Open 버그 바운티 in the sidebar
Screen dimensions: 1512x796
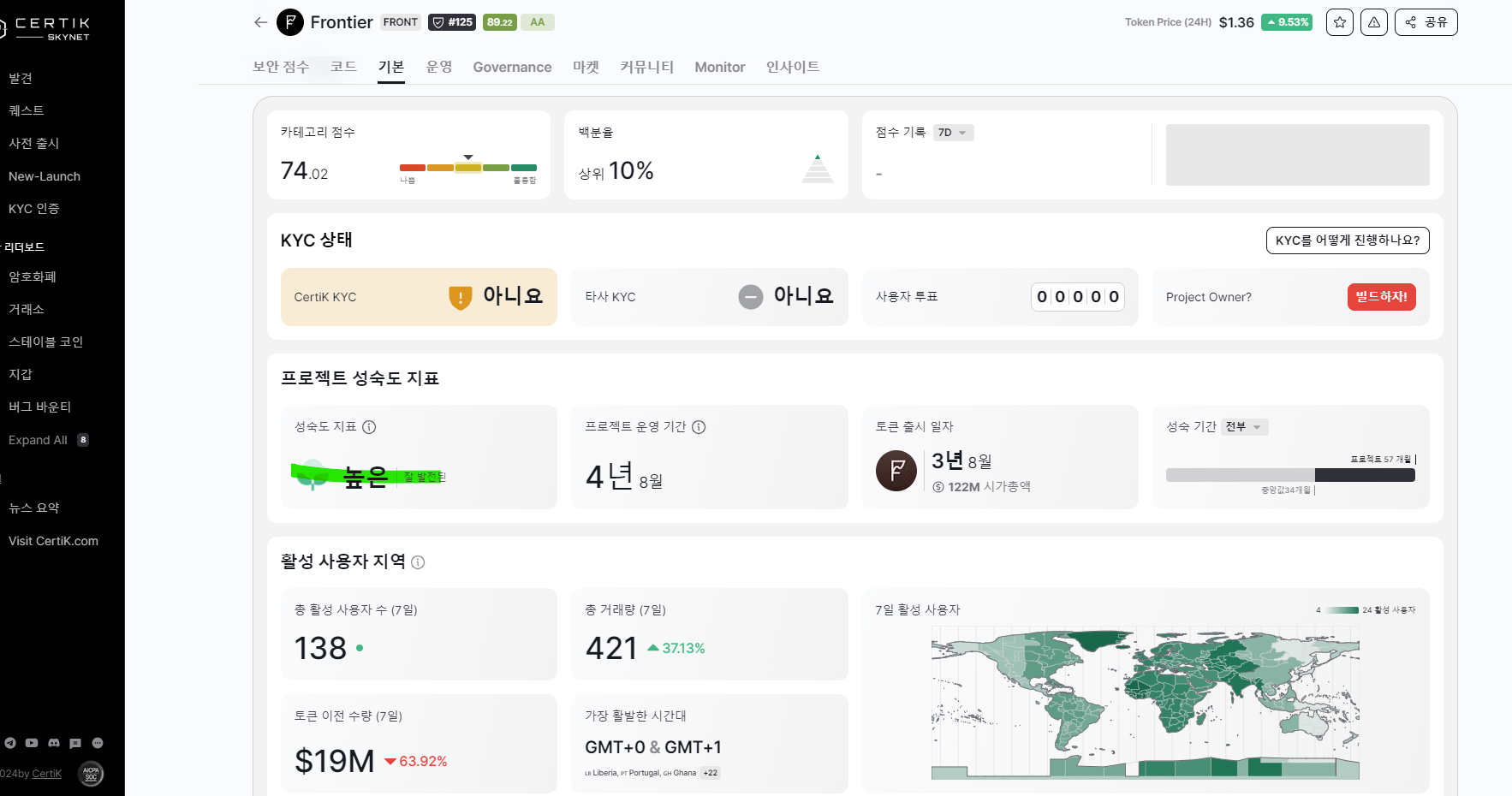pyautogui.click(x=39, y=407)
